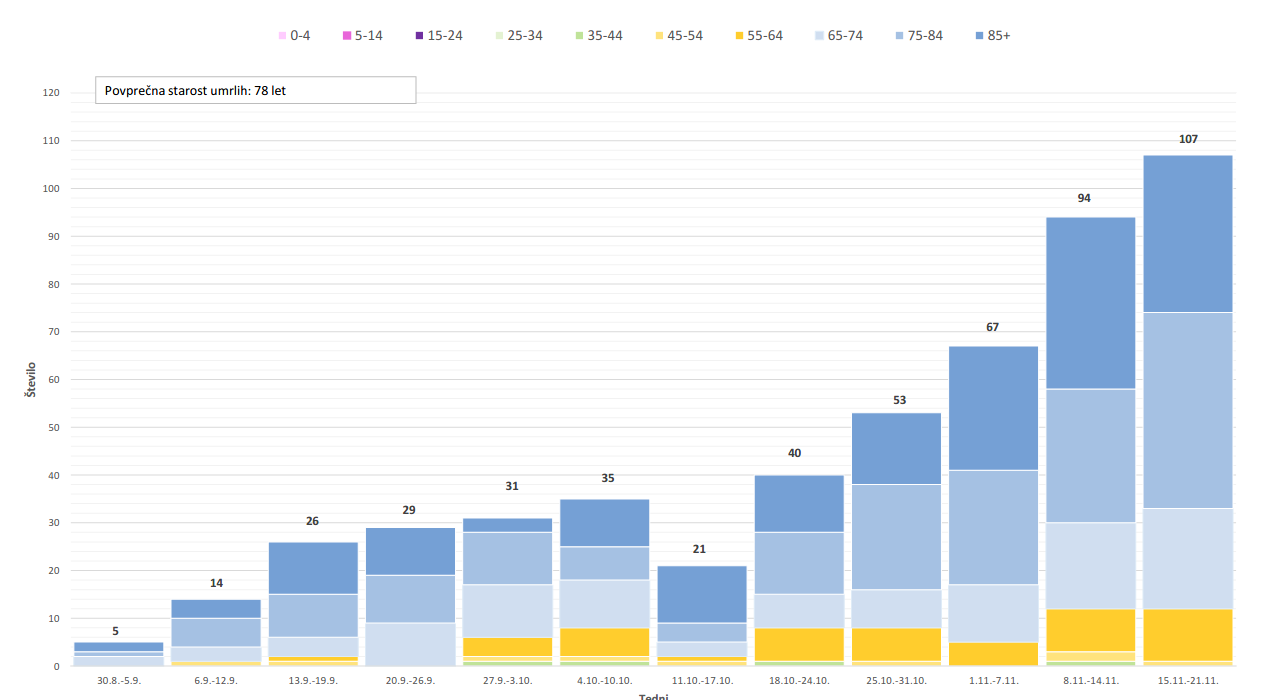Click the 35-44 legend color swatch

tap(579, 36)
